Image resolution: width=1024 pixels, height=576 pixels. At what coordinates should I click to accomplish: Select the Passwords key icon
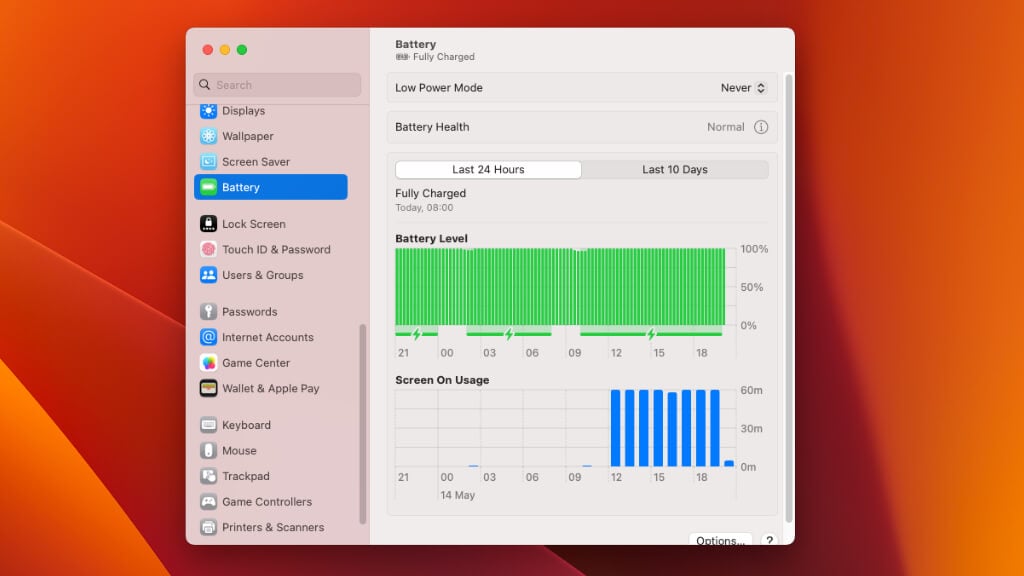tap(208, 312)
